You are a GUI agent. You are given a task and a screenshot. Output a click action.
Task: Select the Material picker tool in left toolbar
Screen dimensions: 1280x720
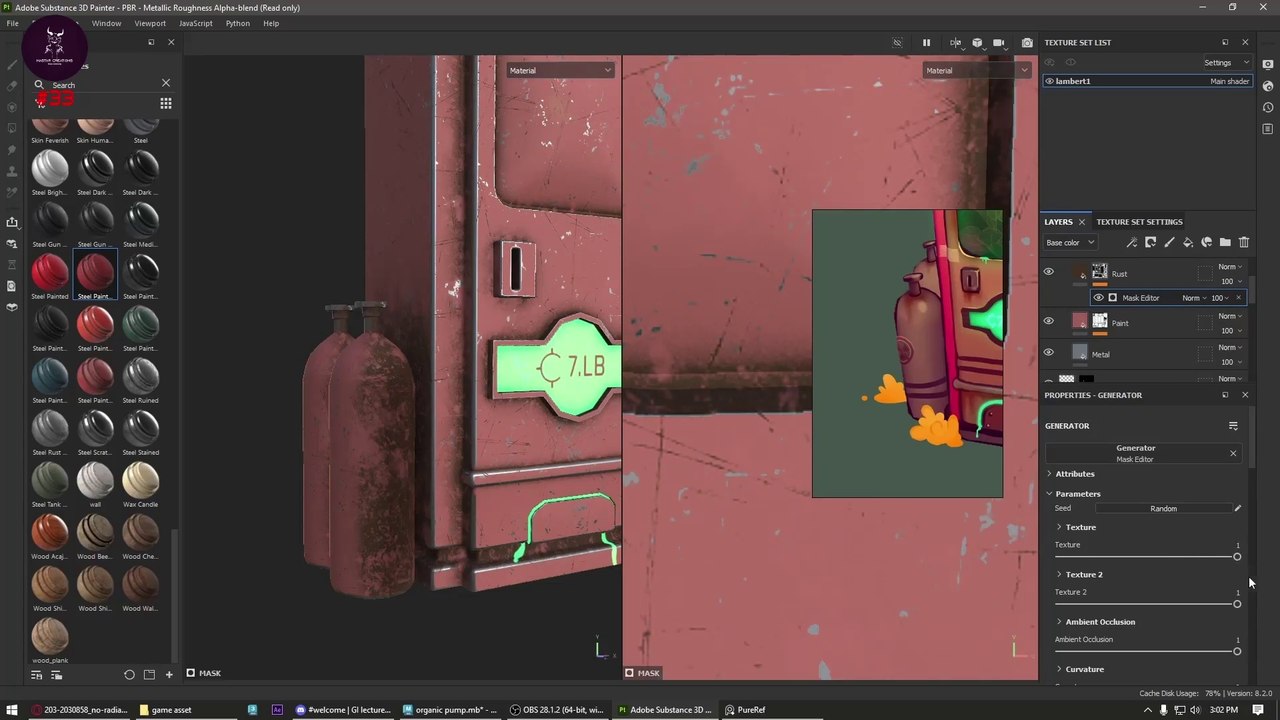pyautogui.click(x=12, y=193)
